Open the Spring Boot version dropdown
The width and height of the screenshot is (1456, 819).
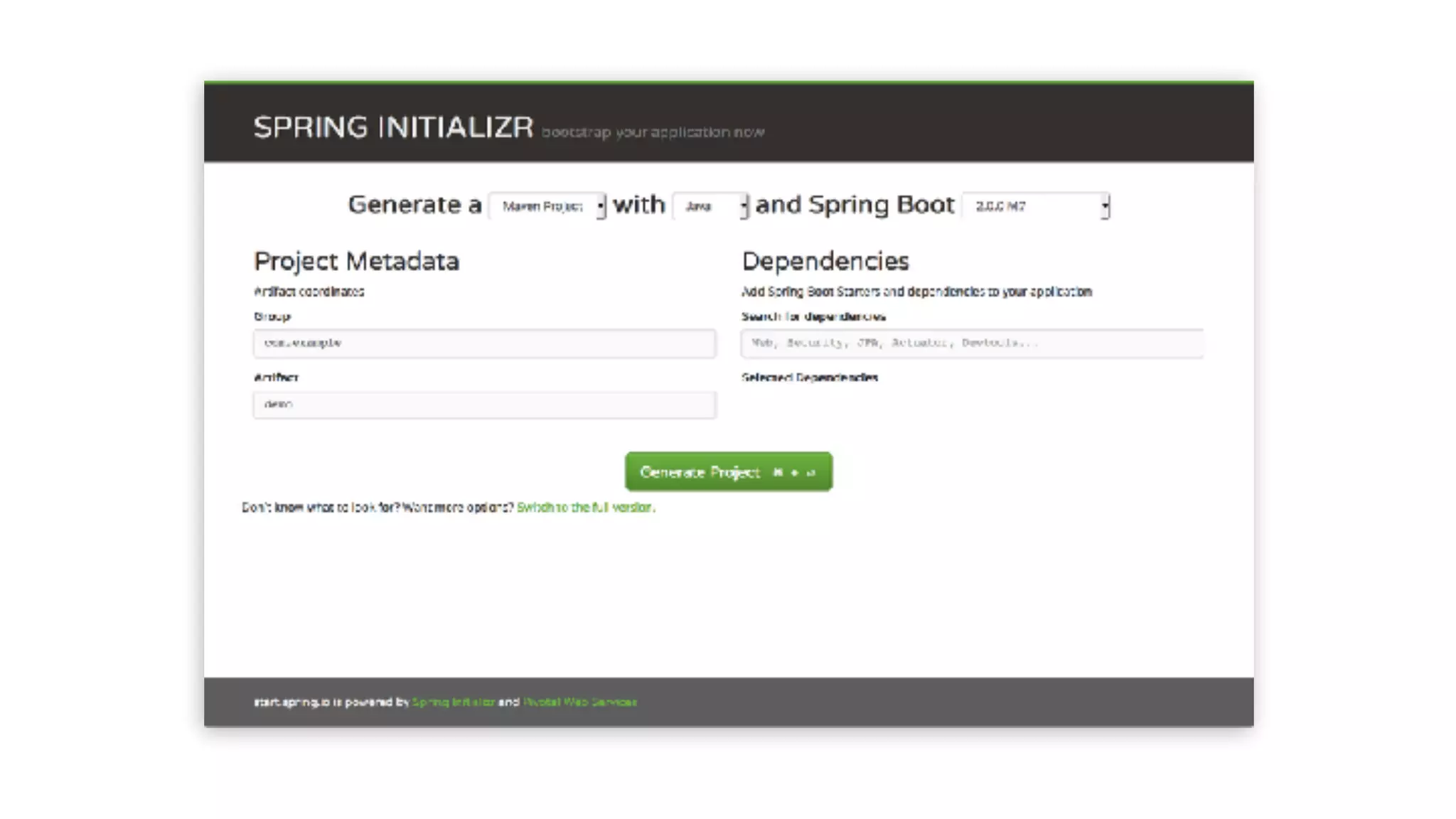[1035, 206]
